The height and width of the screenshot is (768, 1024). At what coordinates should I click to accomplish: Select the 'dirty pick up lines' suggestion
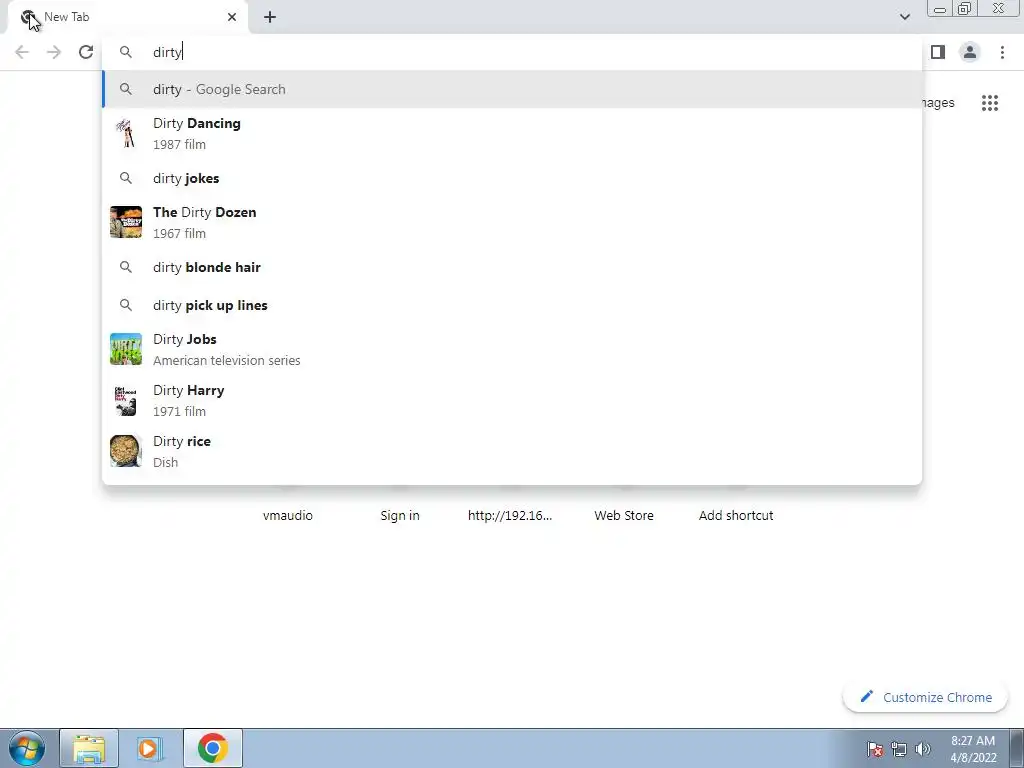coord(512,305)
